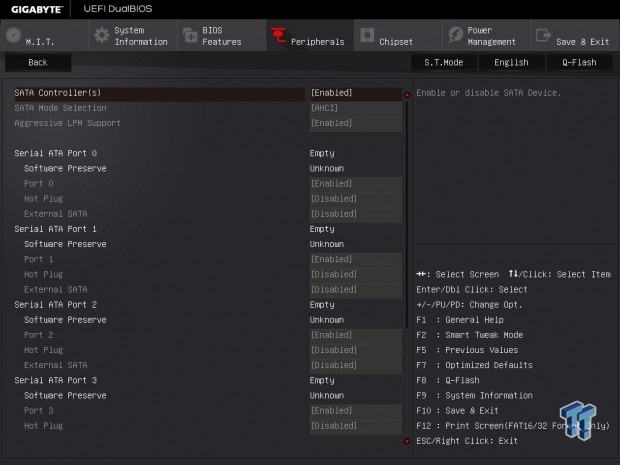Open SATA Controller(s) Enabled value
The width and height of the screenshot is (620, 465).
(x=356, y=93)
